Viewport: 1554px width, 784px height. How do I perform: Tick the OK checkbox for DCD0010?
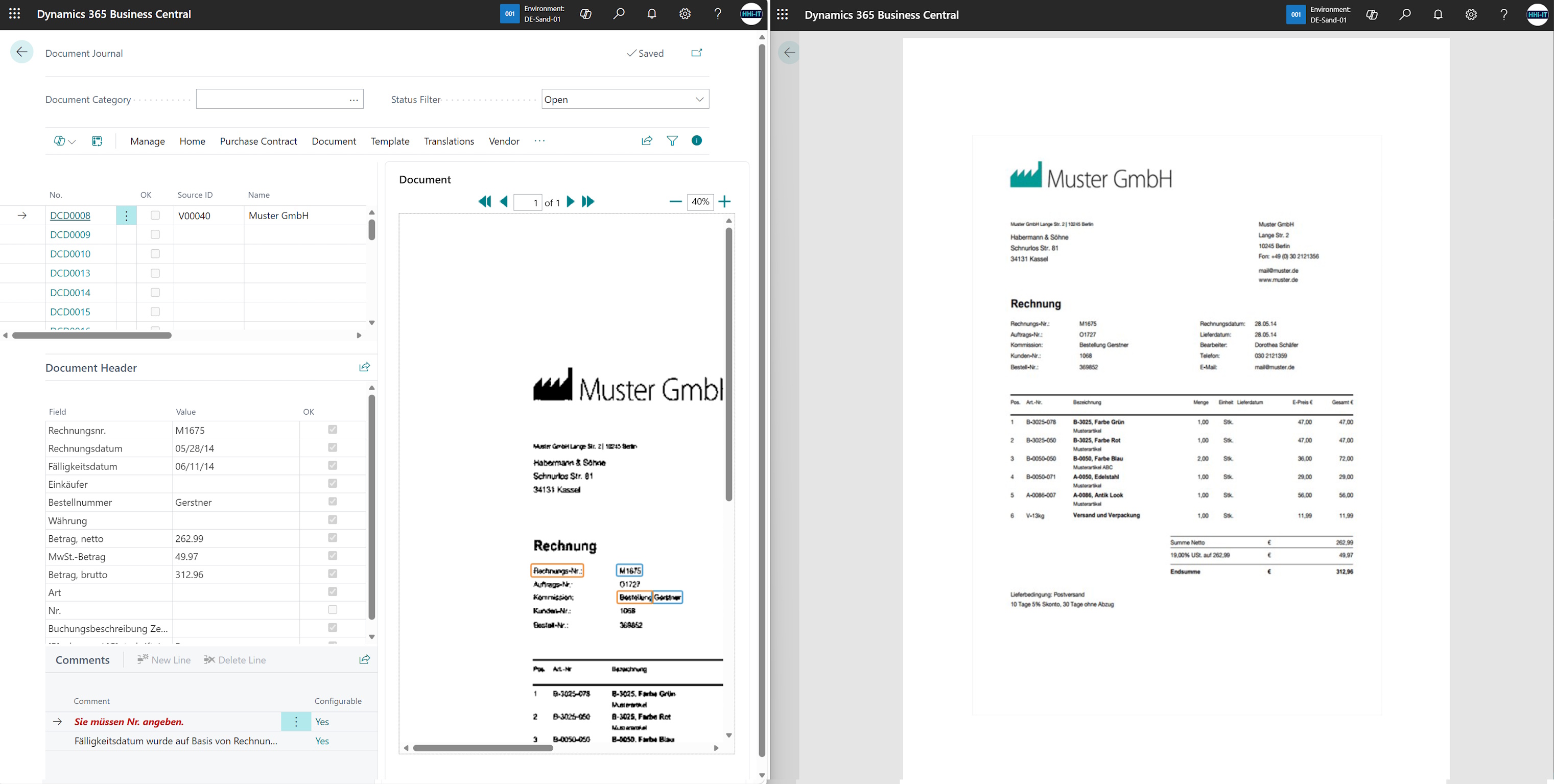[x=155, y=254]
